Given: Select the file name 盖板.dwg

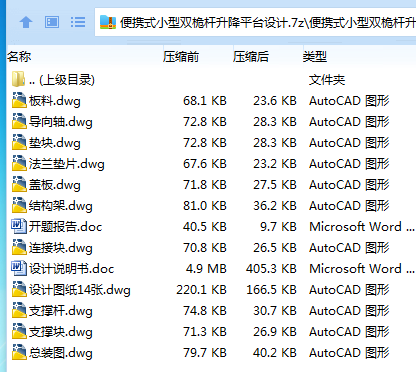Looking at the screenshot, I should click(x=55, y=185).
